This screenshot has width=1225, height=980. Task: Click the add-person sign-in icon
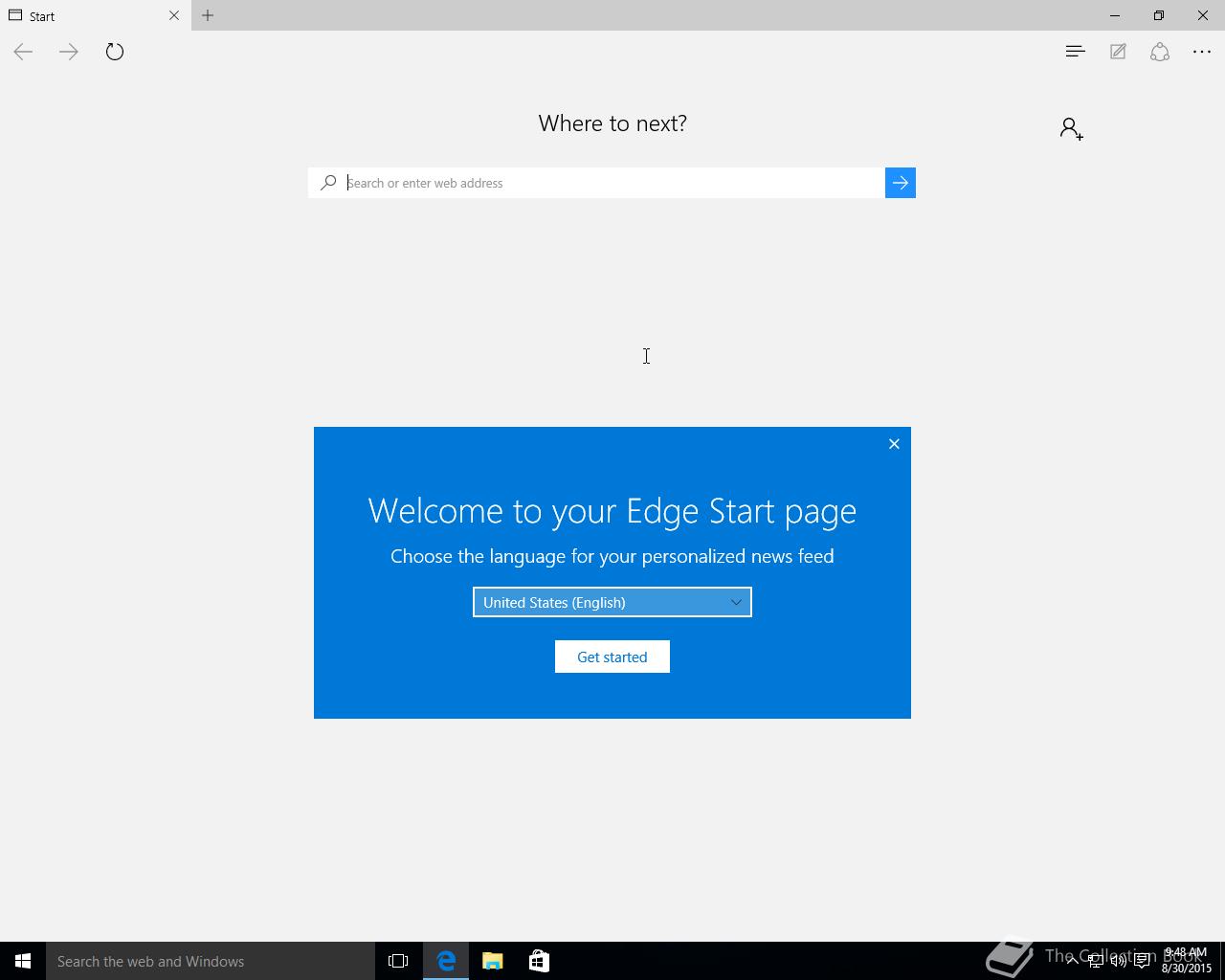coord(1072,128)
